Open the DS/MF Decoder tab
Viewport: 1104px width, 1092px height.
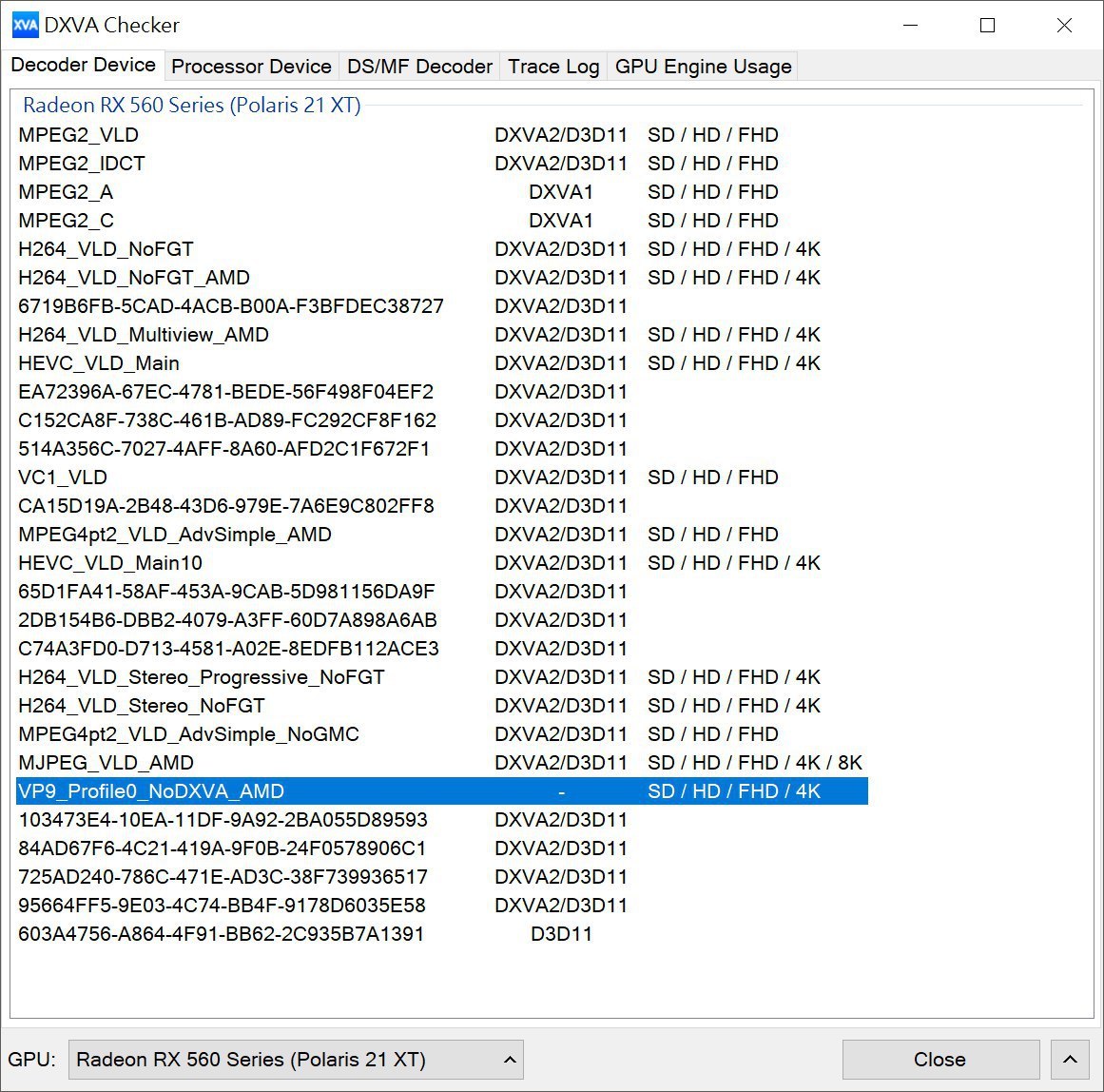(419, 67)
